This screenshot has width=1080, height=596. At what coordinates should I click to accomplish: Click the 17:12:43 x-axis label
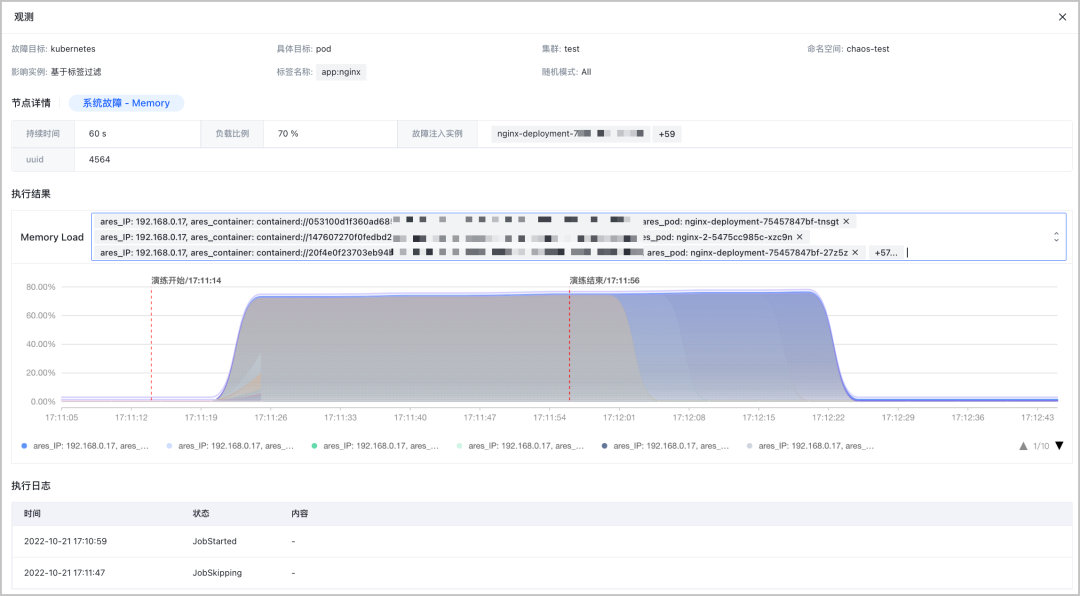[1037, 418]
